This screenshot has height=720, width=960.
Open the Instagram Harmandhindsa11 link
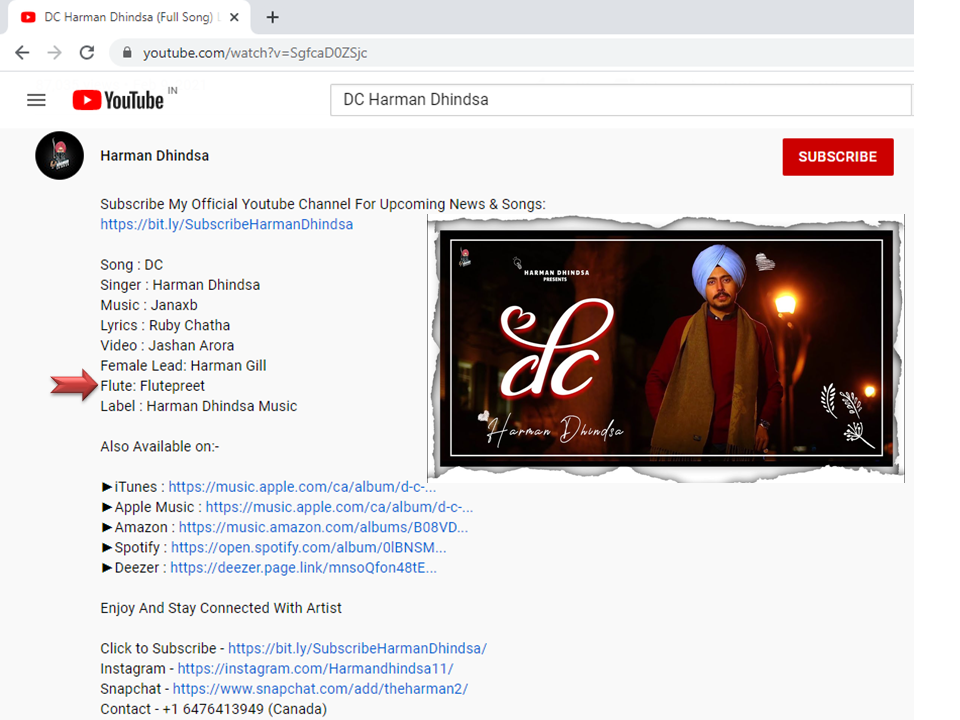point(315,669)
